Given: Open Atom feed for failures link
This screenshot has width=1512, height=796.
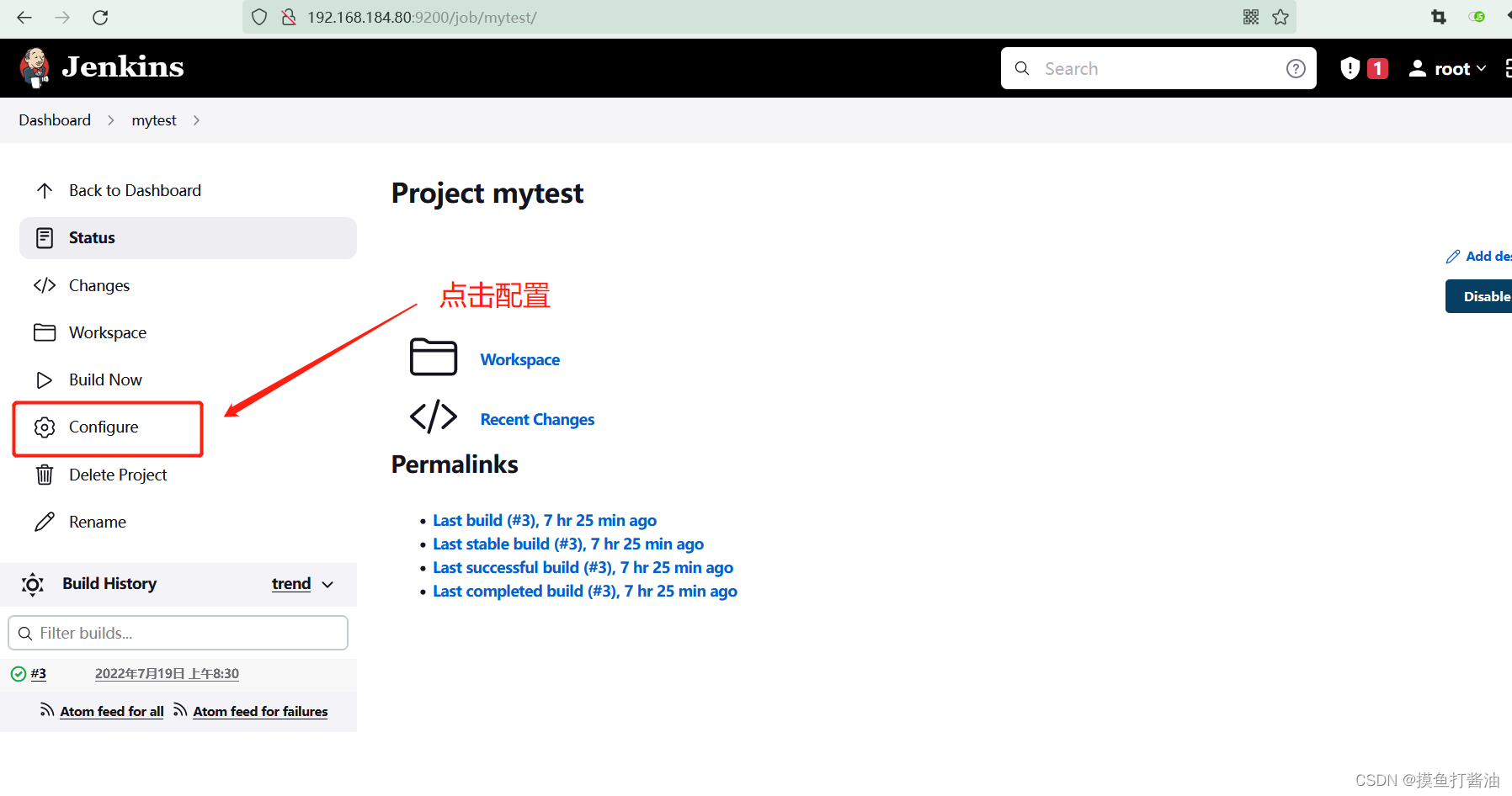Looking at the screenshot, I should (x=260, y=711).
